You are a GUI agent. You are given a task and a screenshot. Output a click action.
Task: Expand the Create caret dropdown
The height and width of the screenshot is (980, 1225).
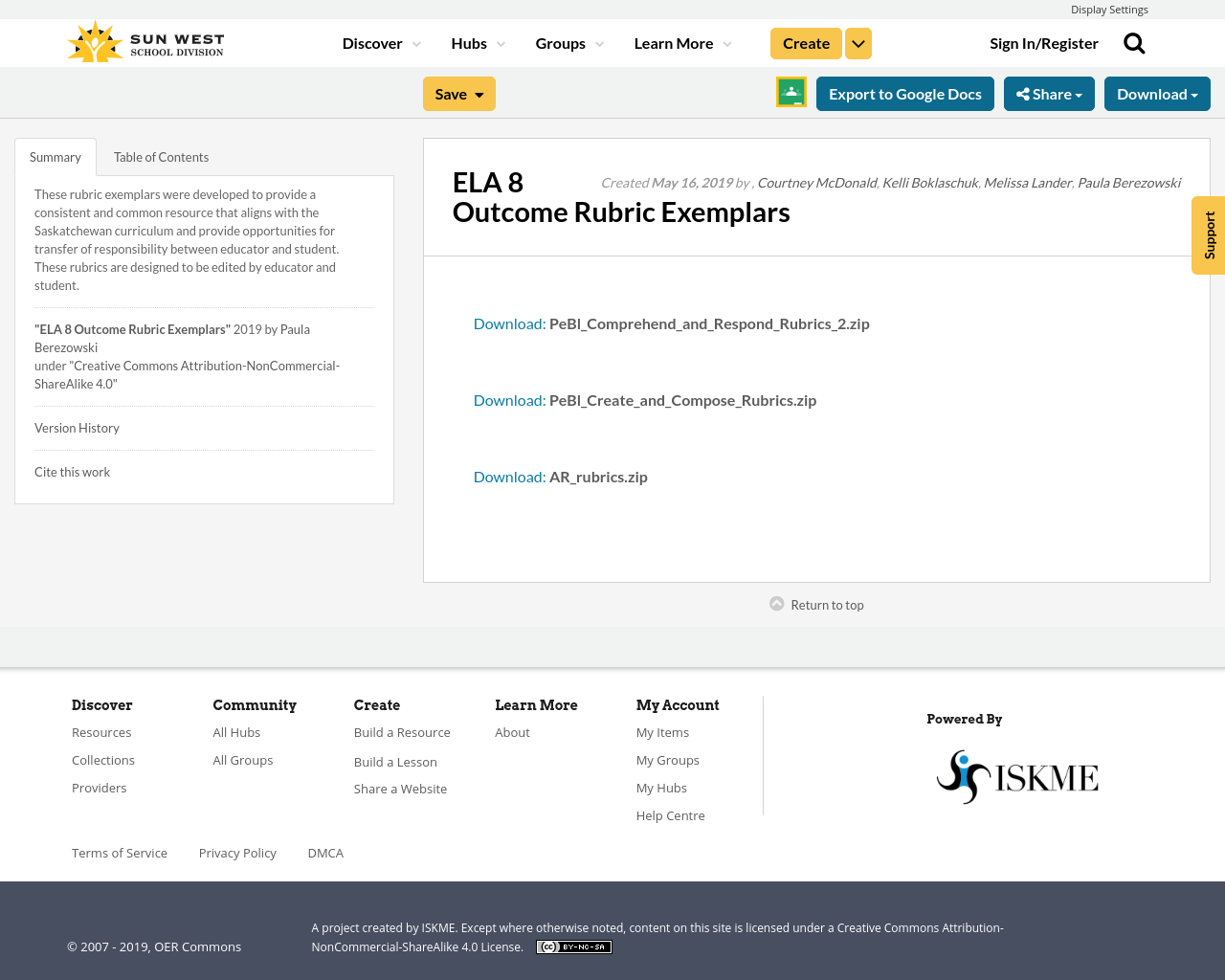click(x=857, y=42)
